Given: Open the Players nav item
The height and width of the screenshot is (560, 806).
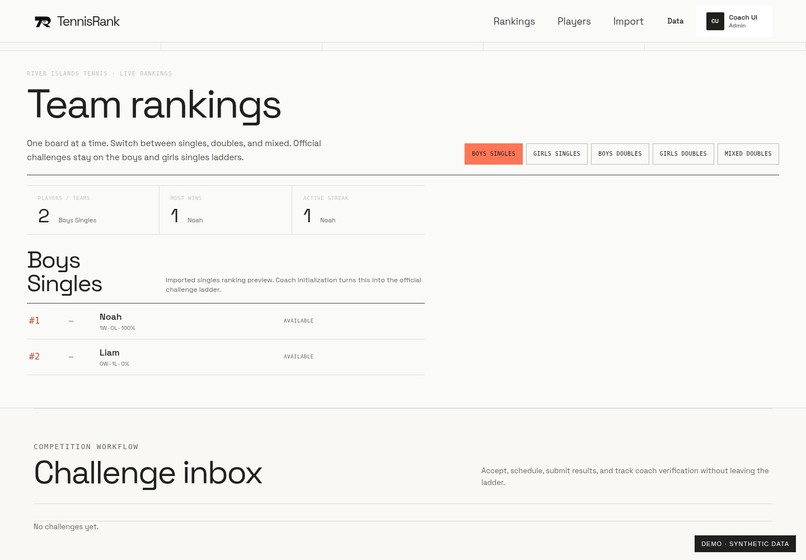Looking at the screenshot, I should 574,22.
